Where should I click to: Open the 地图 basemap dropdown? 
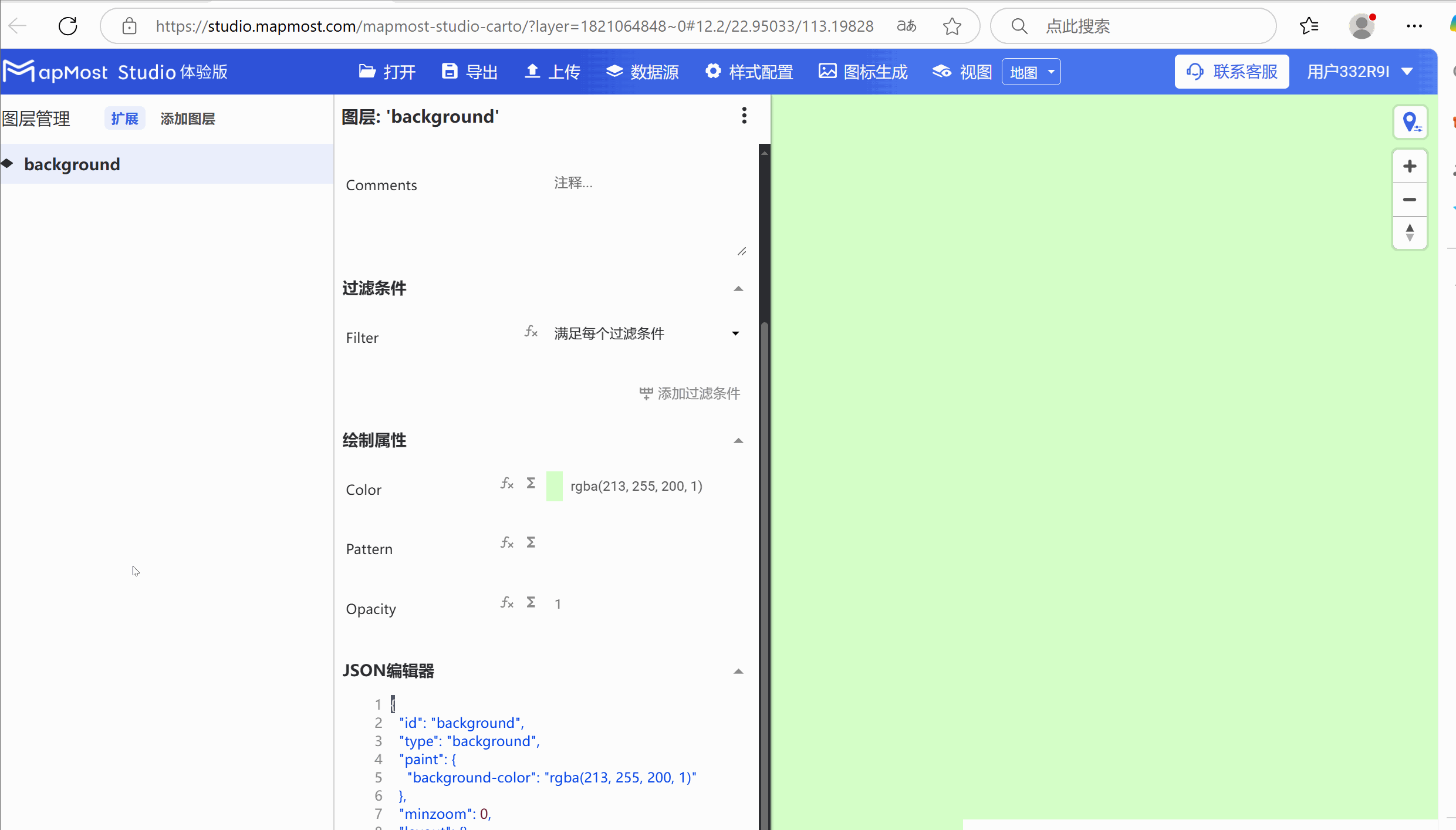[1031, 71]
